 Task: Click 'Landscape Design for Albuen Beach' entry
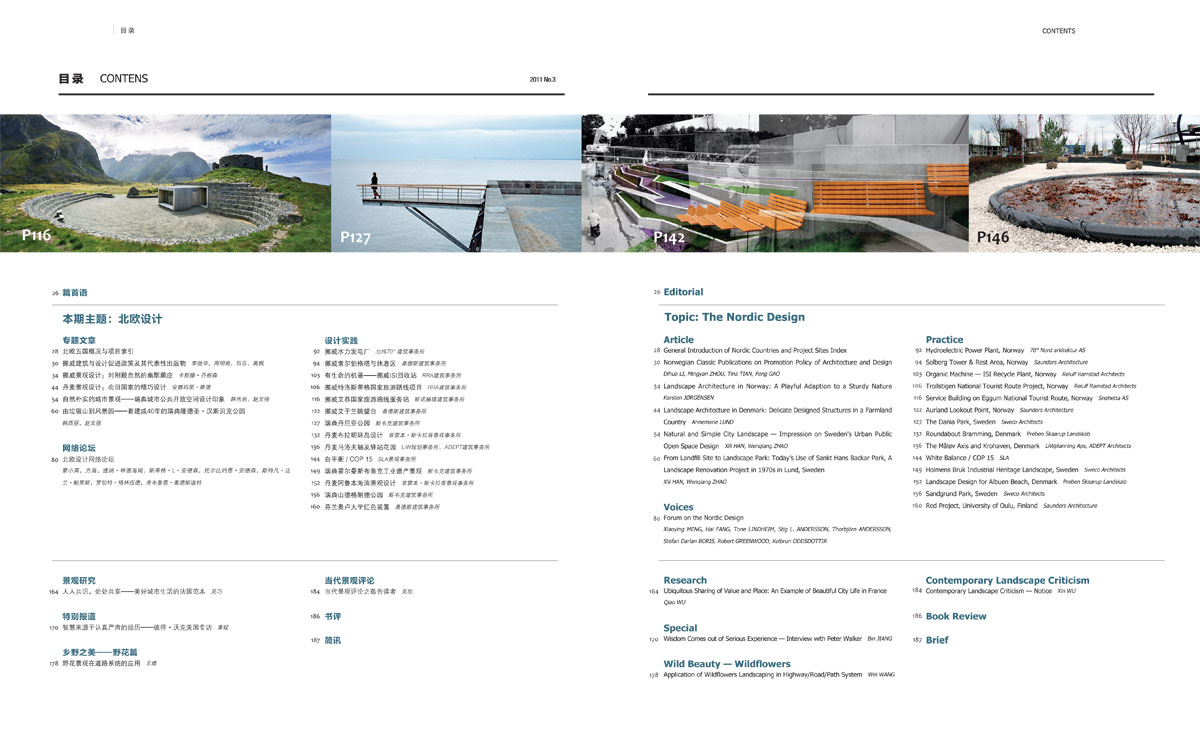pos(991,482)
